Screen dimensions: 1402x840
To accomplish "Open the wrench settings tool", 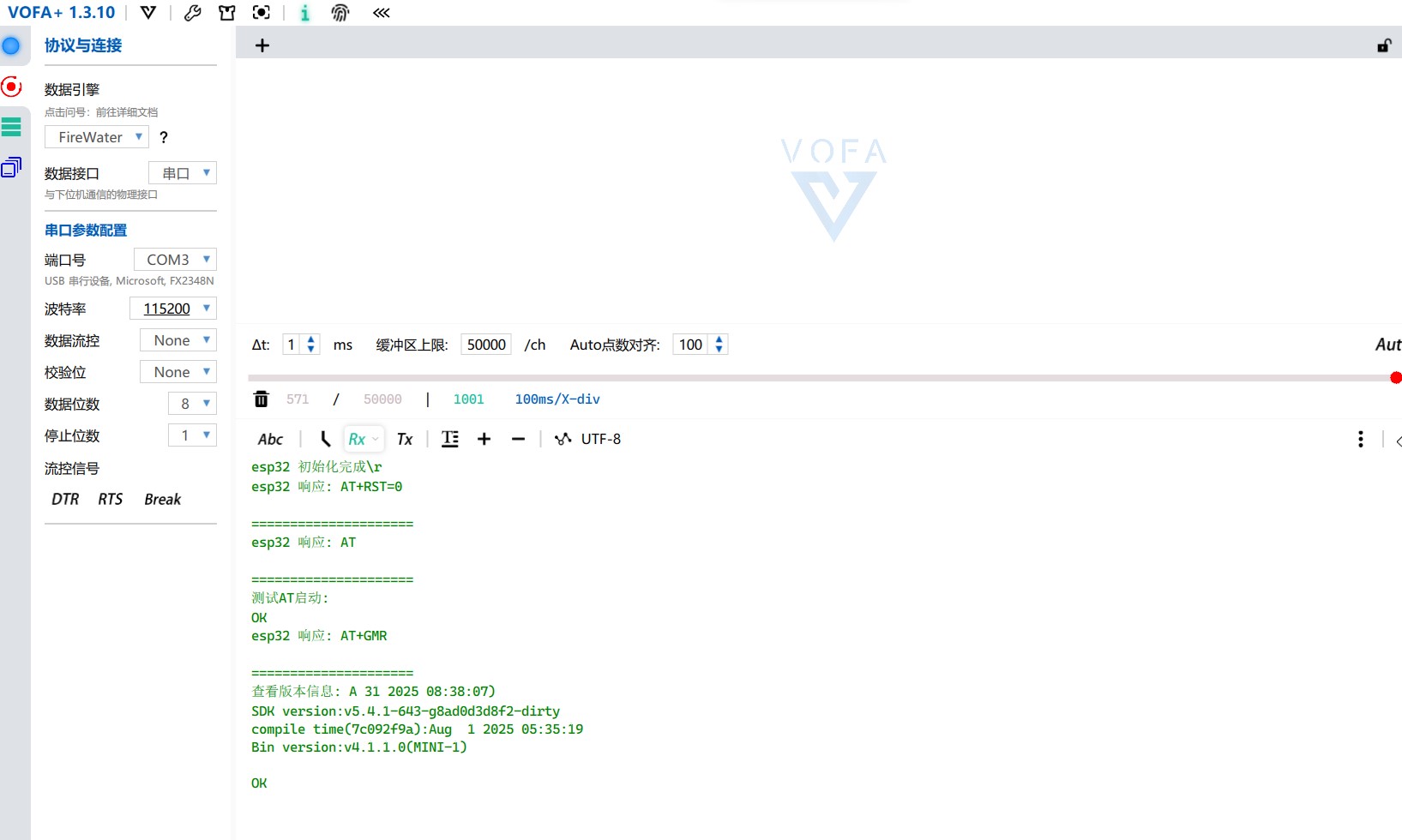I will click(193, 13).
